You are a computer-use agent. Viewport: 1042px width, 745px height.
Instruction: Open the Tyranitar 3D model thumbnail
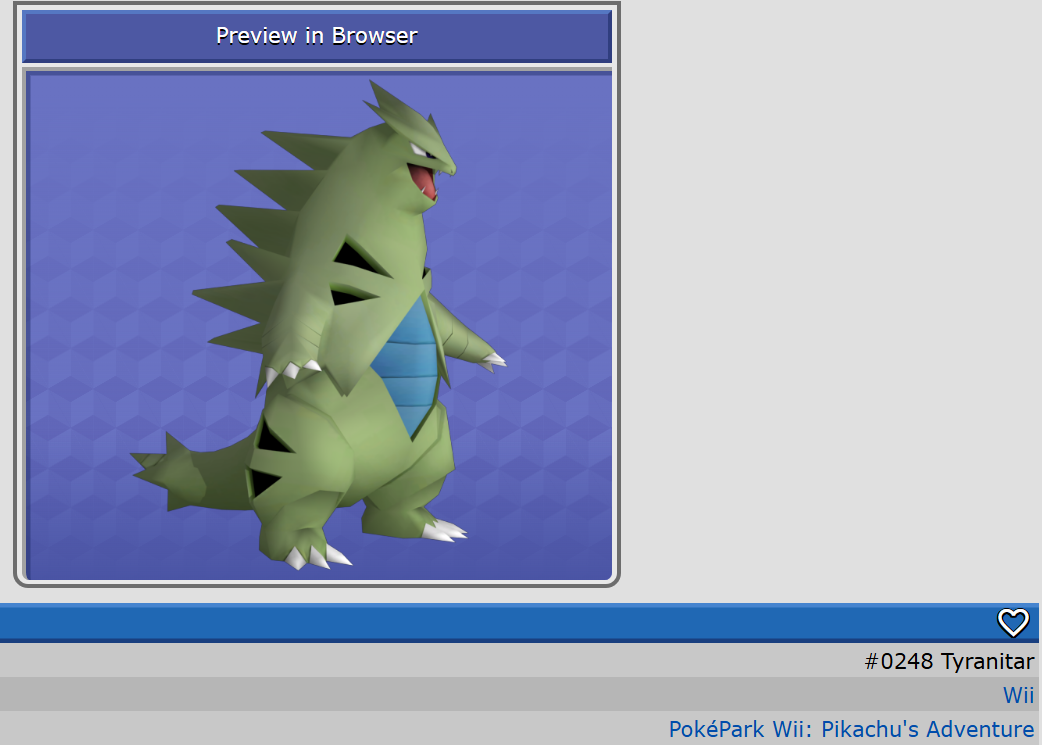[x=319, y=326]
